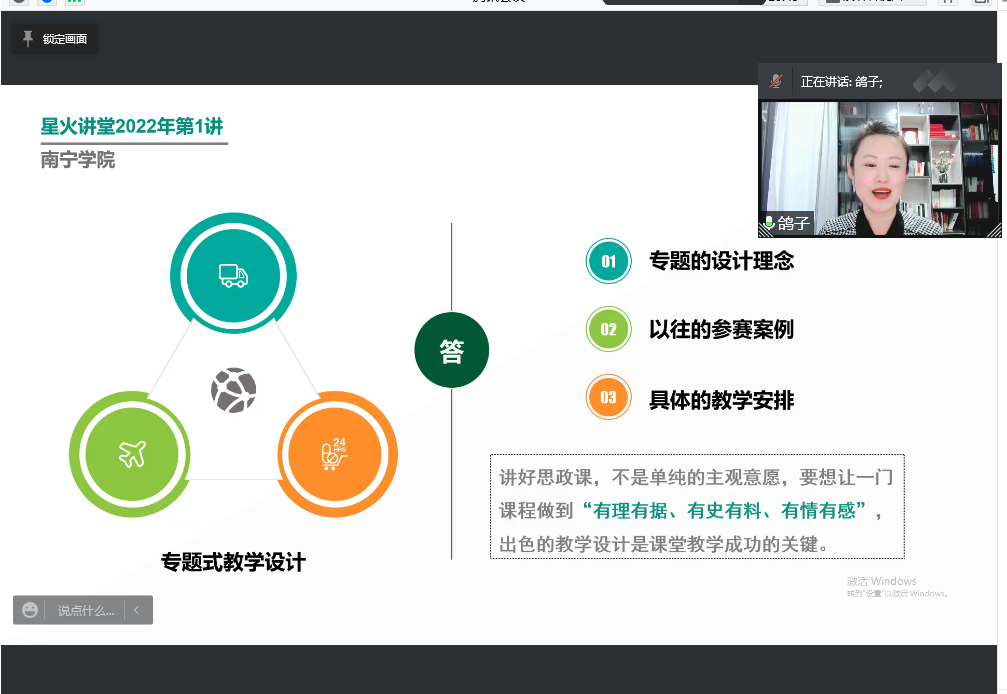Click the teal delivery truck circle icon
Image resolution: width=1007 pixels, height=694 pixels.
233,275
